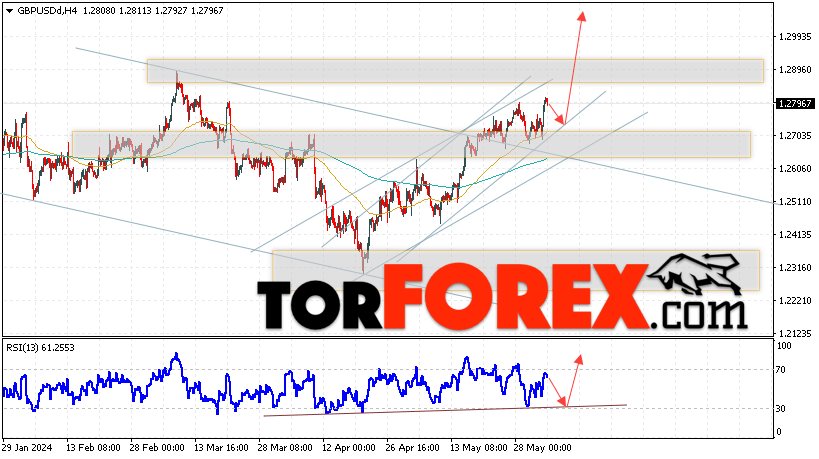Click the 29 Jan 2024 date label
The image size is (819, 459).
[x=27, y=448]
